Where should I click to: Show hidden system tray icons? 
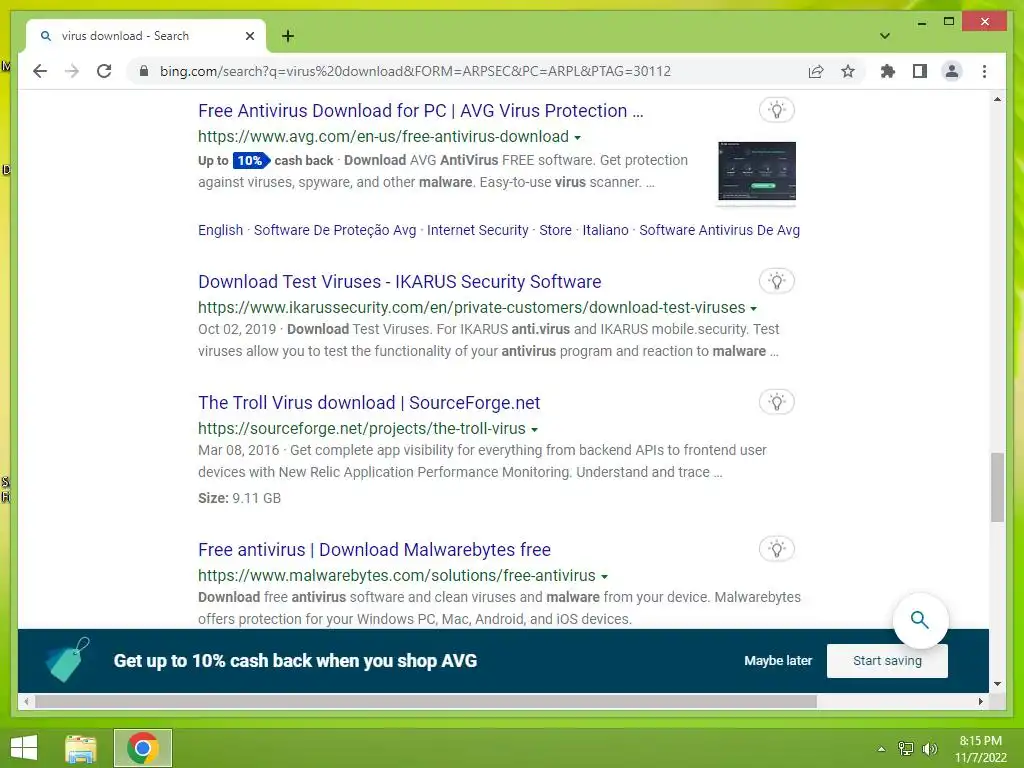click(x=881, y=749)
